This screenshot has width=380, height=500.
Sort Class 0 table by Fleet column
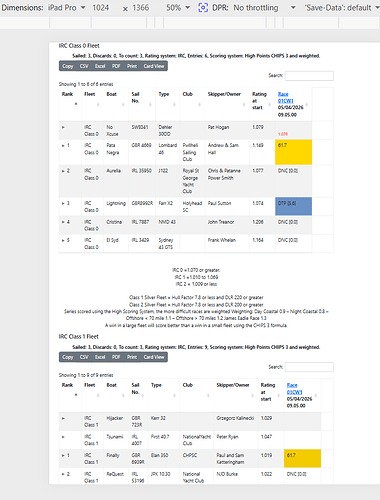click(x=92, y=104)
